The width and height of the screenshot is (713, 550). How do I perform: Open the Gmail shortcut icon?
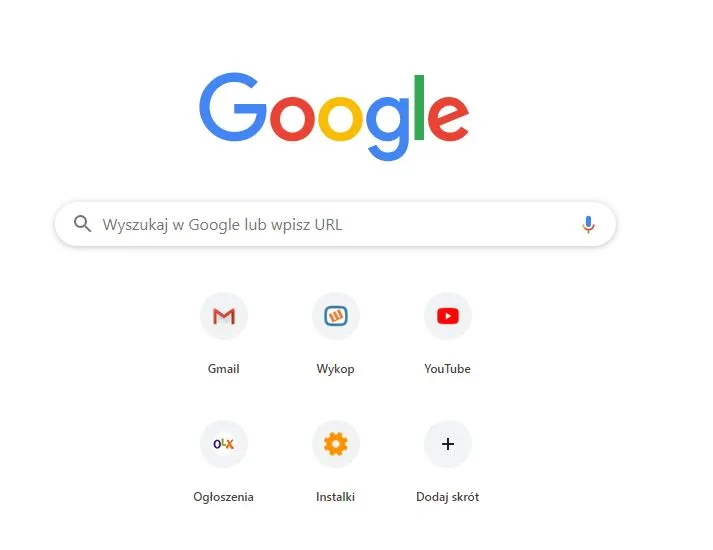pyautogui.click(x=224, y=316)
